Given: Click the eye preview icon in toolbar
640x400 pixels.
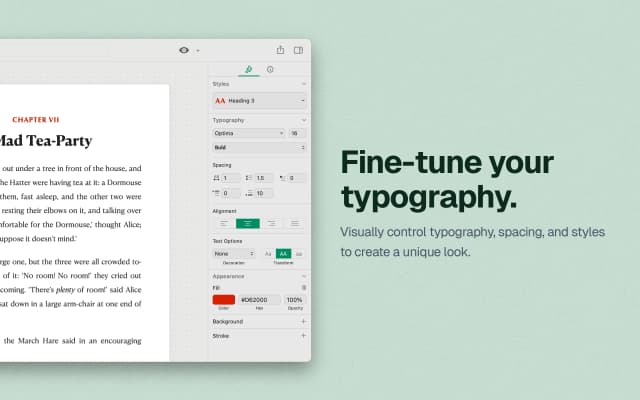Looking at the screenshot, I should [x=183, y=50].
